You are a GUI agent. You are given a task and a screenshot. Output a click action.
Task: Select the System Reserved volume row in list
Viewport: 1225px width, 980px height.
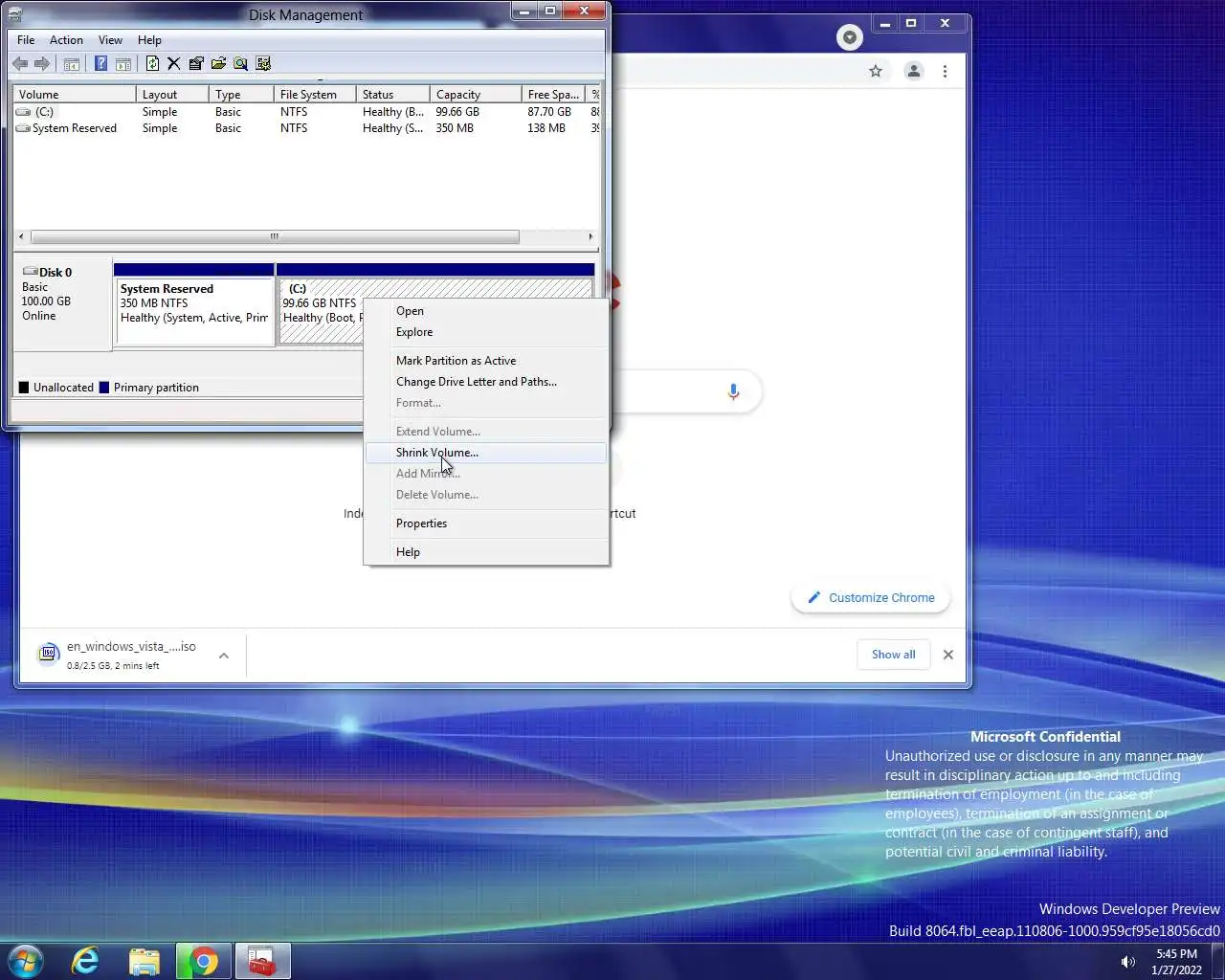coord(306,128)
